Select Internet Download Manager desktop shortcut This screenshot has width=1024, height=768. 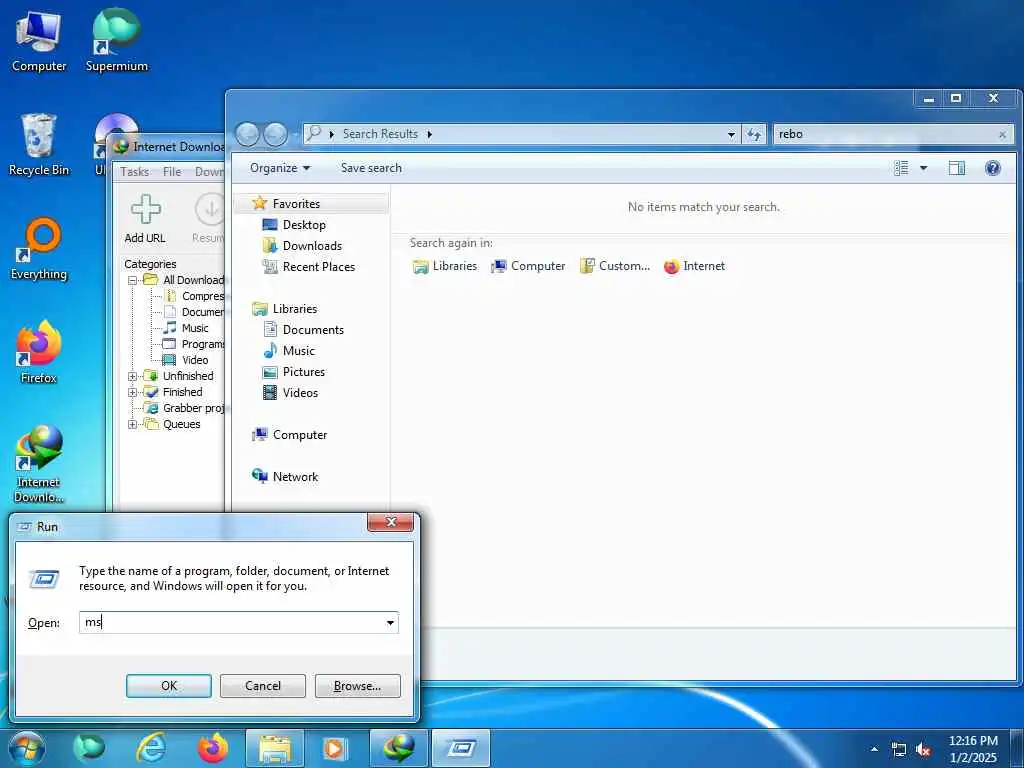click(x=39, y=463)
